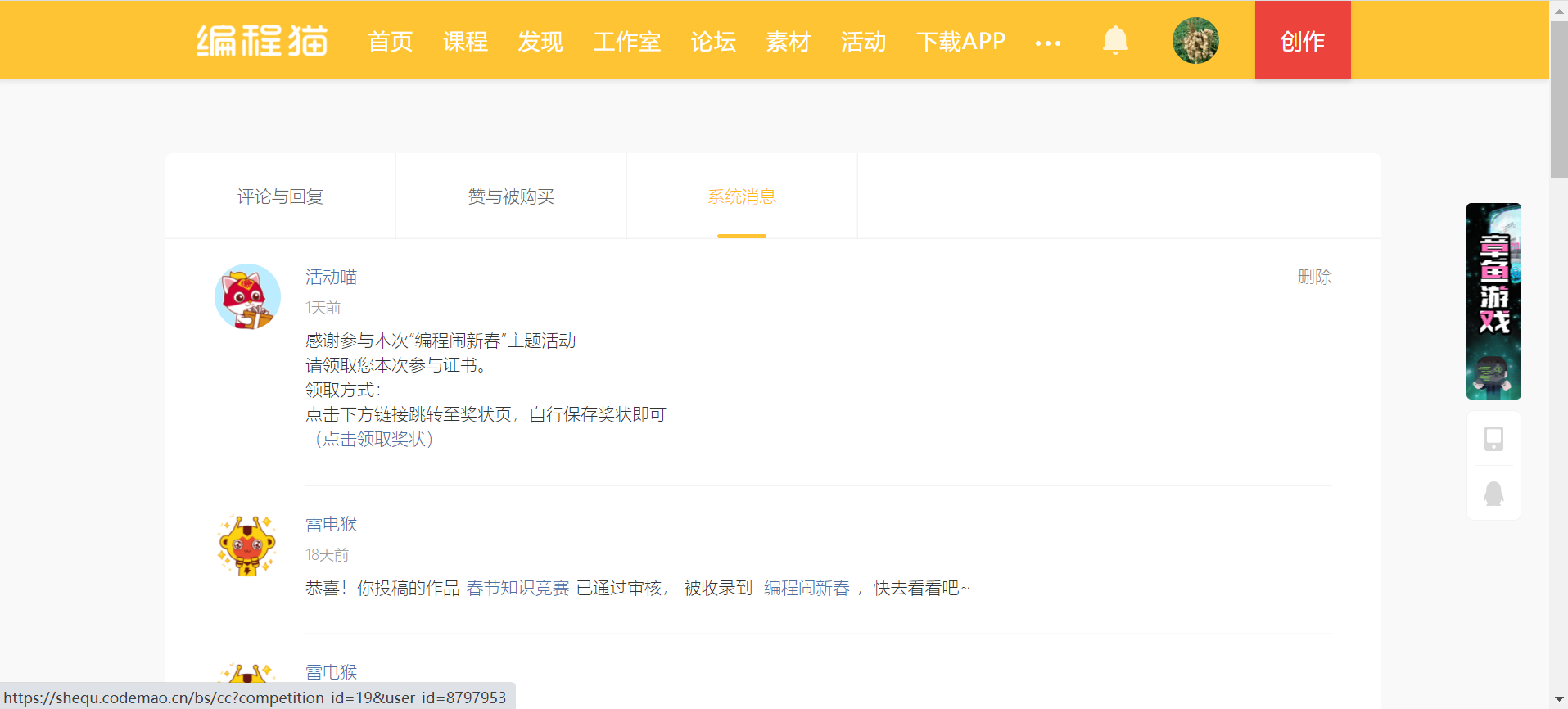Screen dimensions: 1568x709
Task: Open 论坛 navigation item
Action: (713, 41)
